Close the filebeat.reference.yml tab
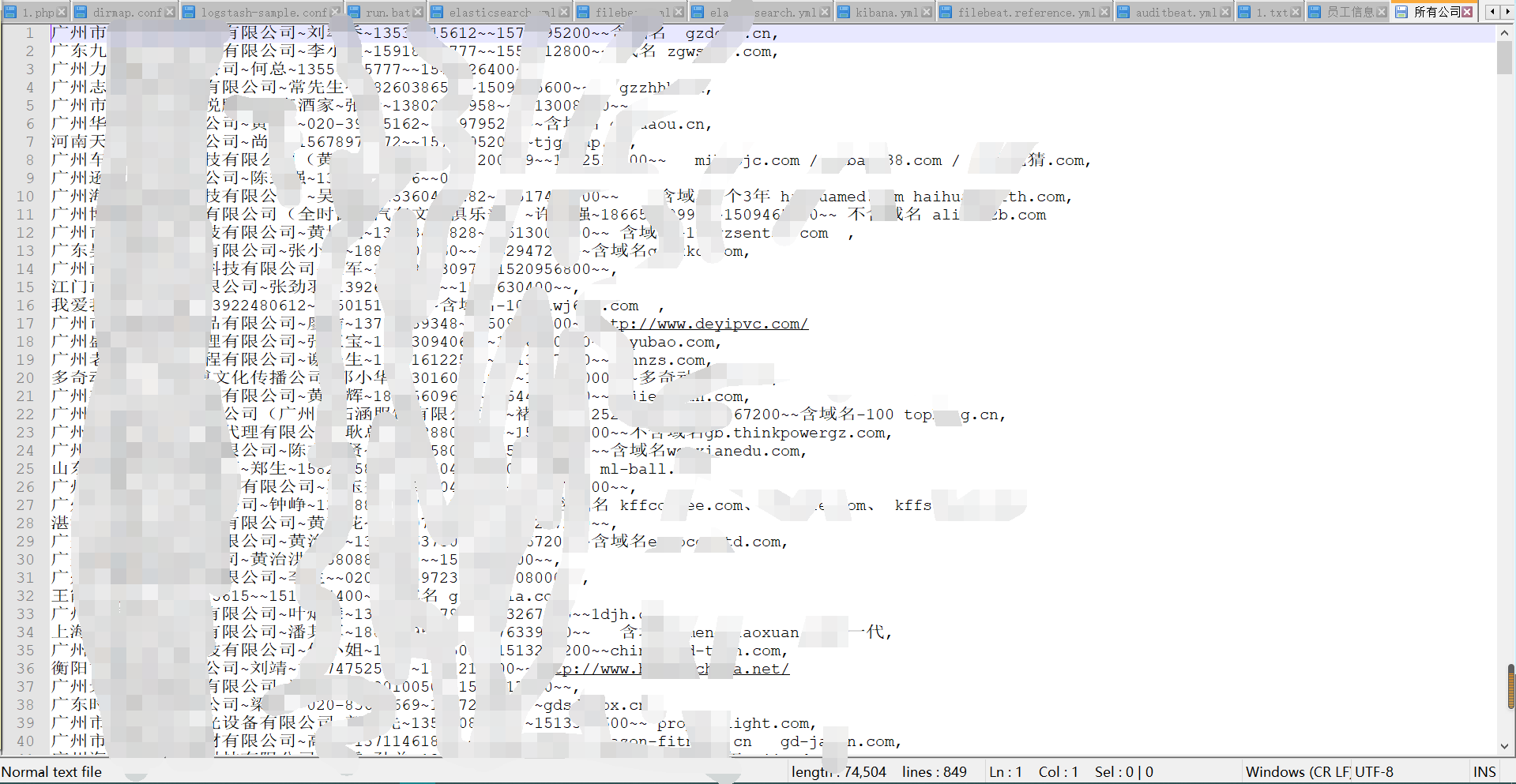 (x=1104, y=12)
